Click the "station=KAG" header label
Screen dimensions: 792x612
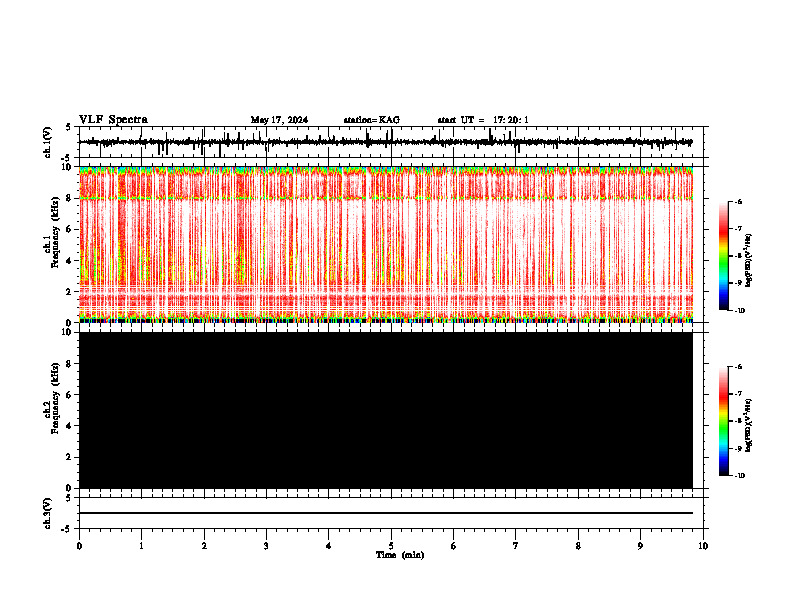(372, 120)
